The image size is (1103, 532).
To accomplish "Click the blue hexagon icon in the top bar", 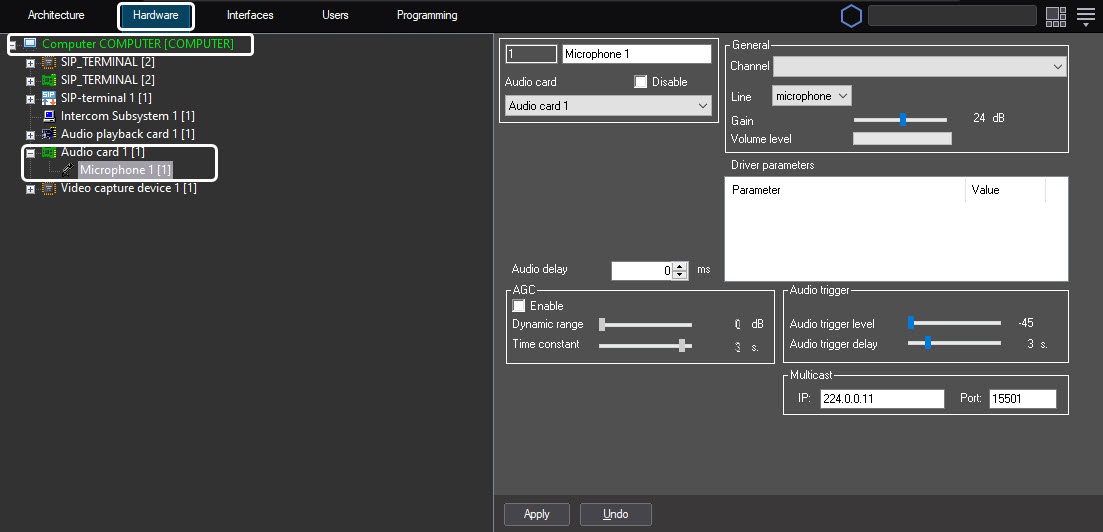I will 851,16.
